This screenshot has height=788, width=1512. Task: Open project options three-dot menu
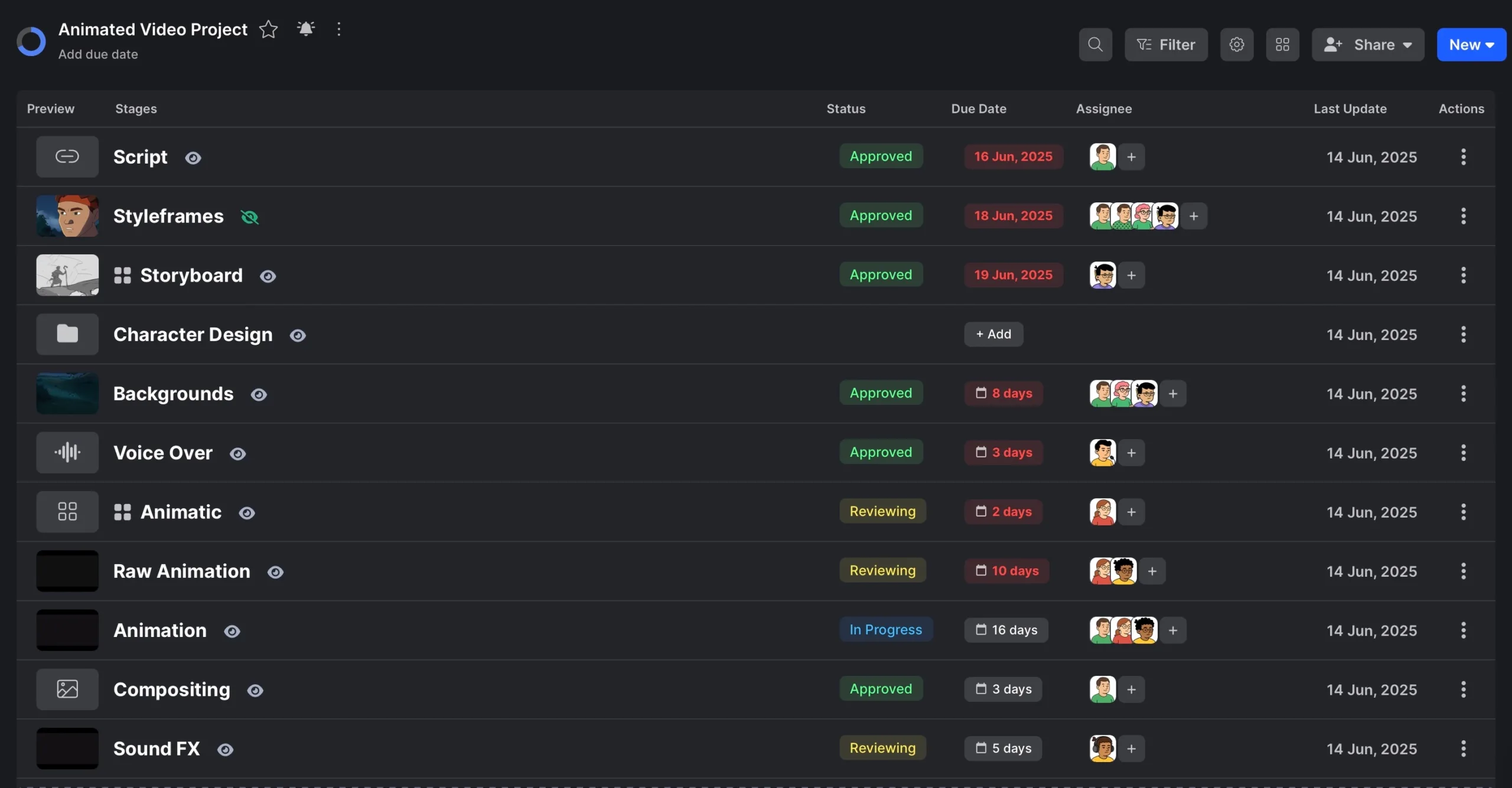(x=338, y=29)
